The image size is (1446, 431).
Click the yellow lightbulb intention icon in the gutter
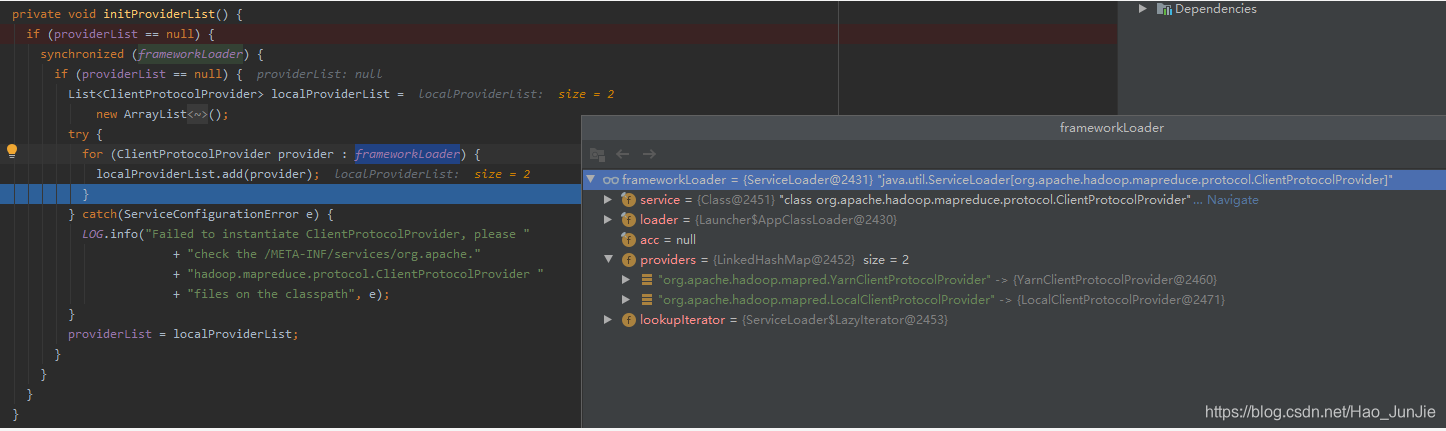[12, 152]
